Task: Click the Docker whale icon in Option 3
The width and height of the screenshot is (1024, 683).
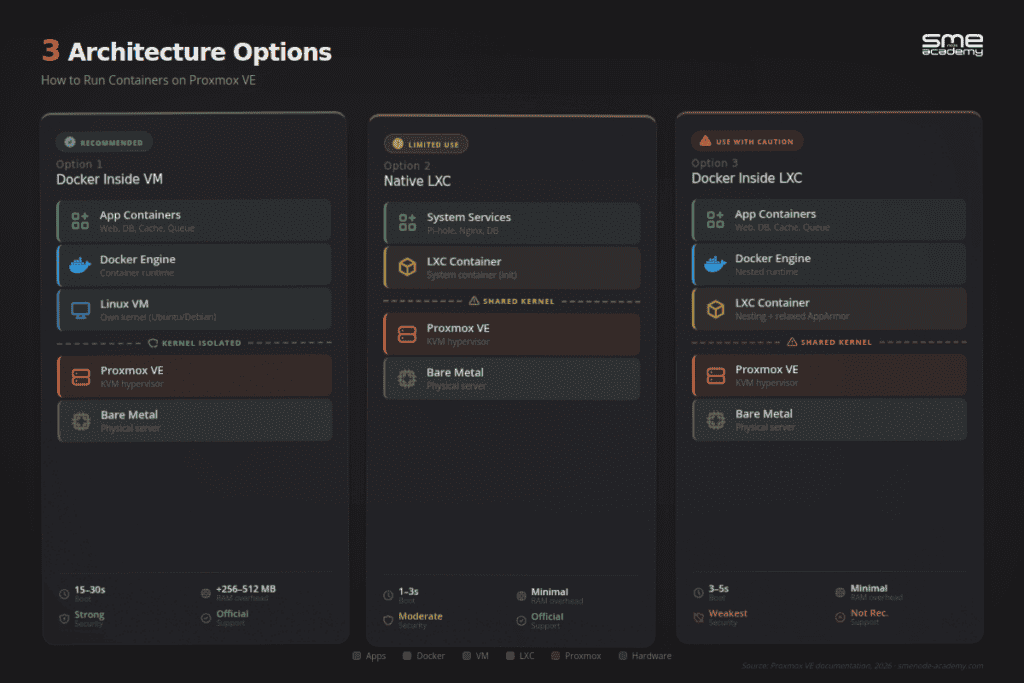Action: [715, 264]
